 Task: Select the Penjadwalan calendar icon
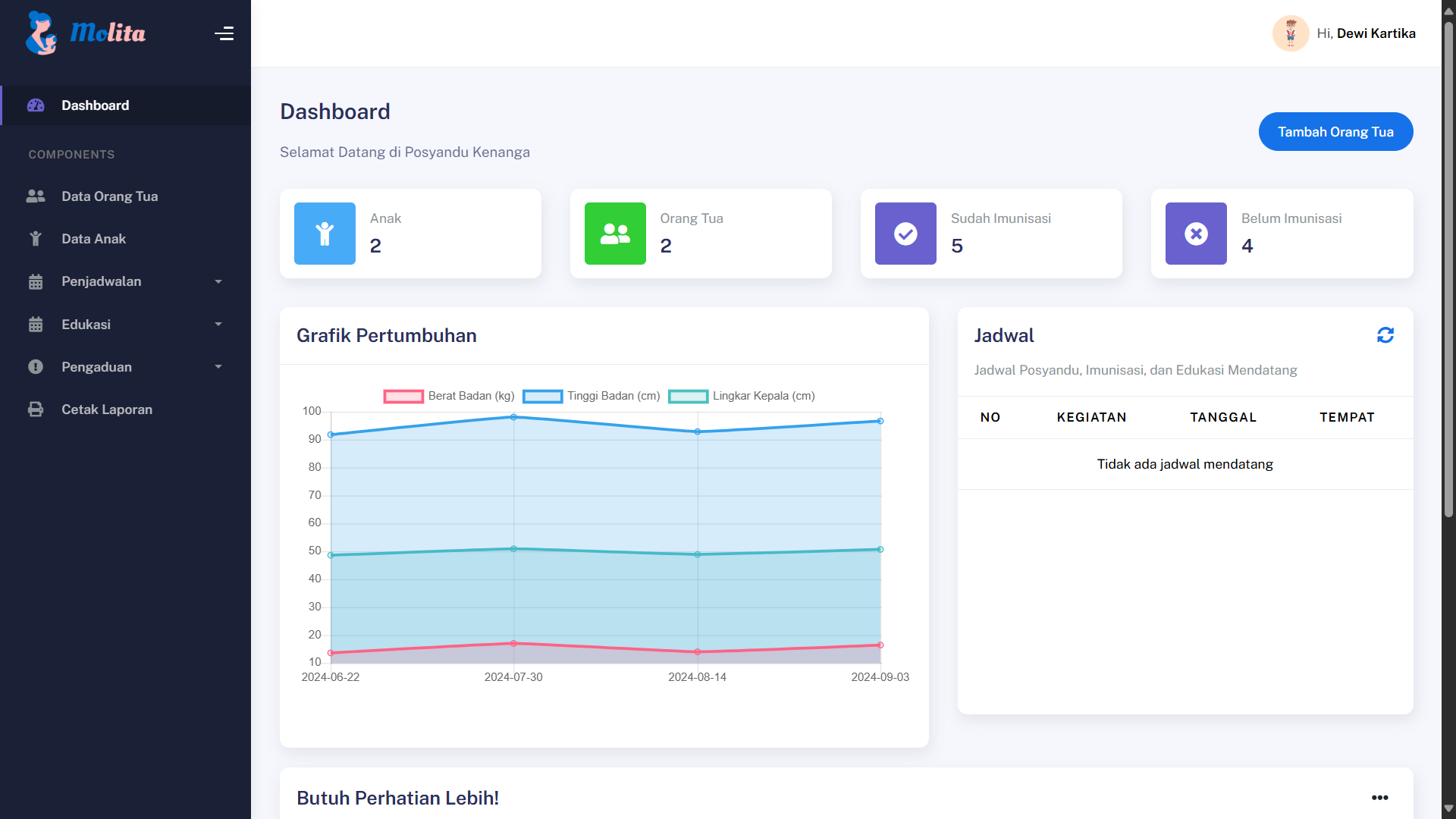[36, 281]
